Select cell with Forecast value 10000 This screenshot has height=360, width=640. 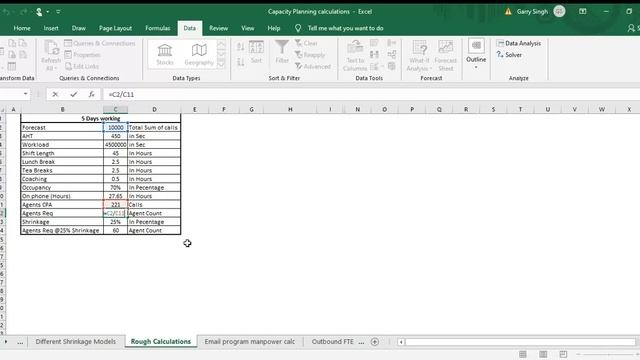point(116,127)
